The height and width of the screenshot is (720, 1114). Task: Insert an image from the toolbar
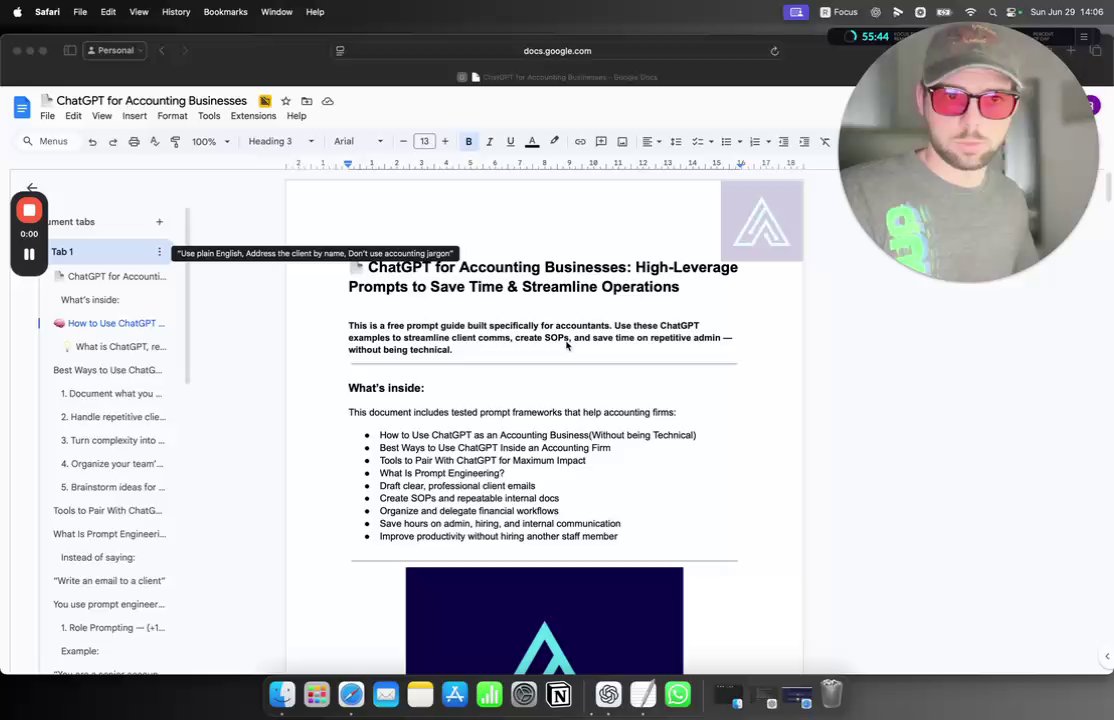(622, 141)
